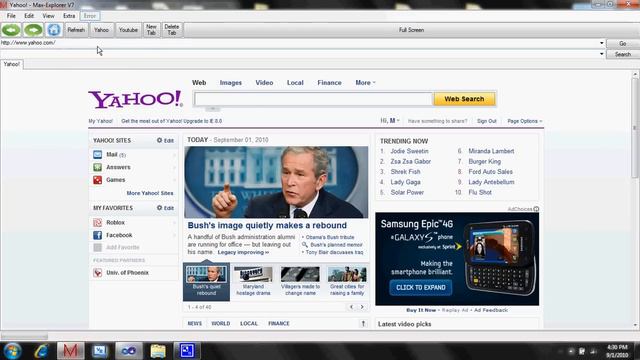
Task: Click the Refresh toolbar button
Action: click(x=76, y=30)
